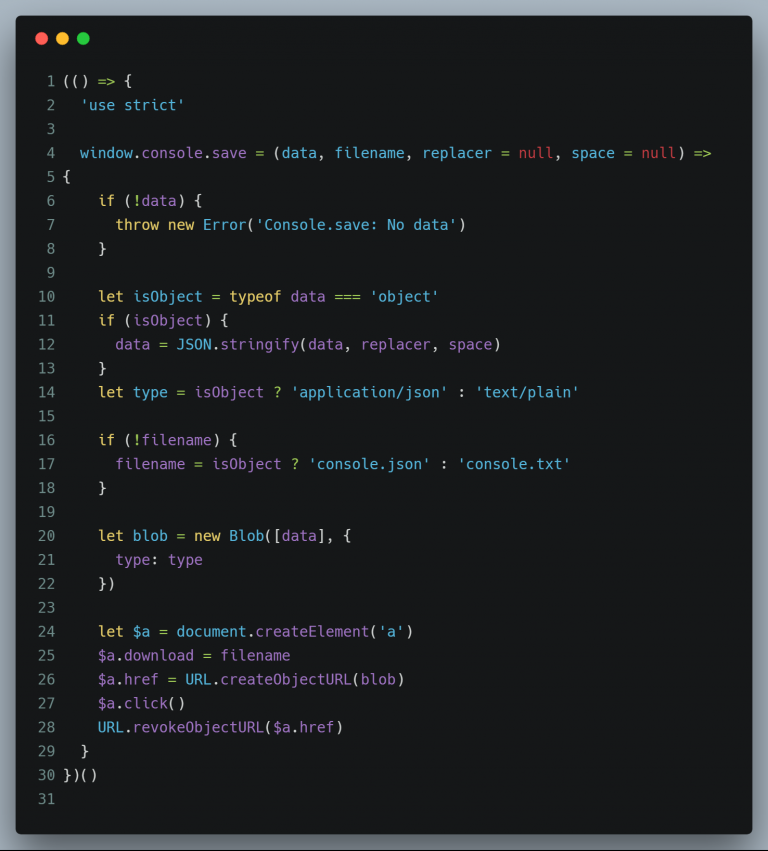Screen dimensions: 768x851
Task: Click URL.createObjectURL on line 26
Action: point(268,679)
